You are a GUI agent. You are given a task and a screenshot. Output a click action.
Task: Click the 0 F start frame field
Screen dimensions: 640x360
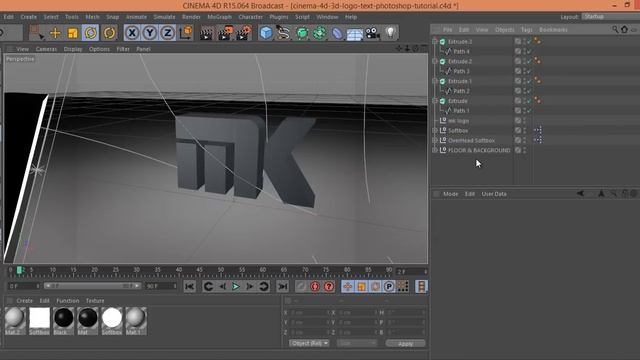coord(24,287)
